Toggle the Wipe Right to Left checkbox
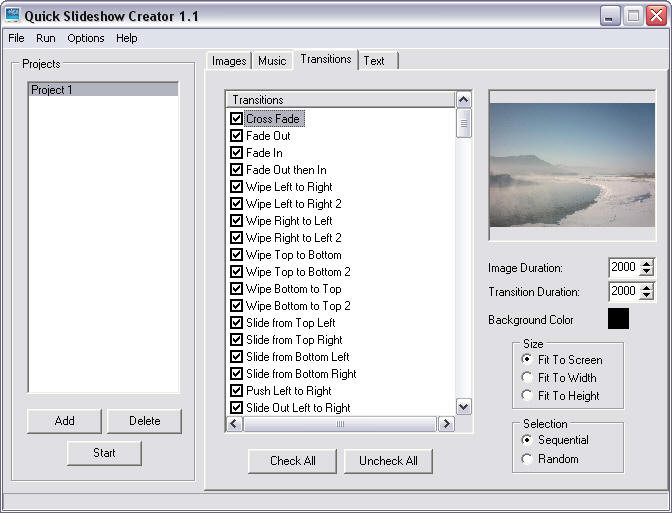Image resolution: width=672 pixels, height=513 pixels. point(236,221)
